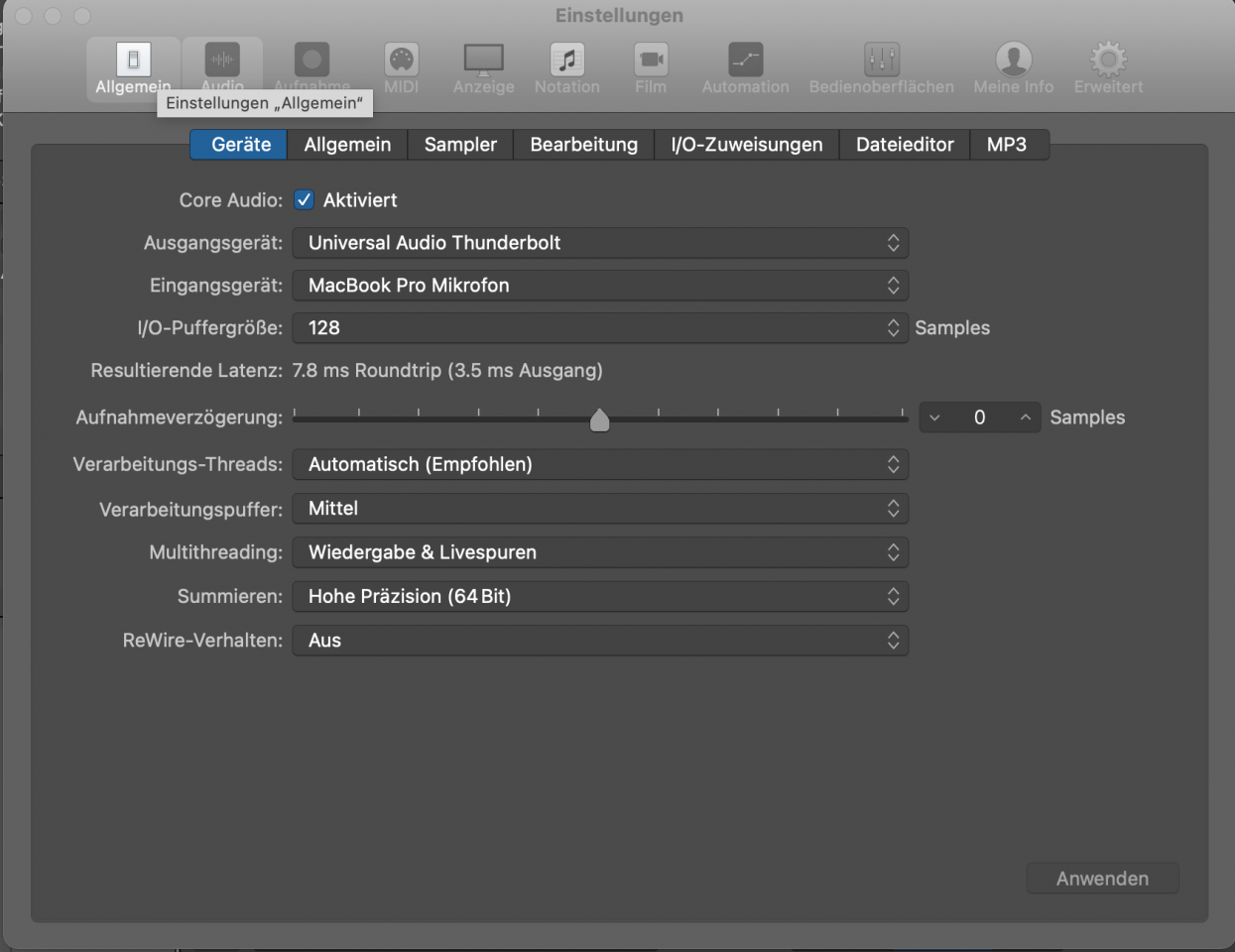Open the Aufnahme settings pane icon
The width and height of the screenshot is (1235, 952).
311,59
